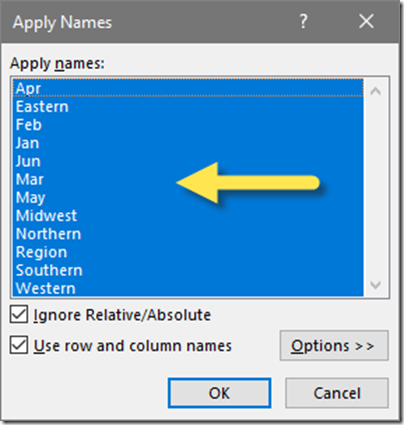The image size is (404, 425).
Task: Click the Cancel button
Action: pos(337,393)
